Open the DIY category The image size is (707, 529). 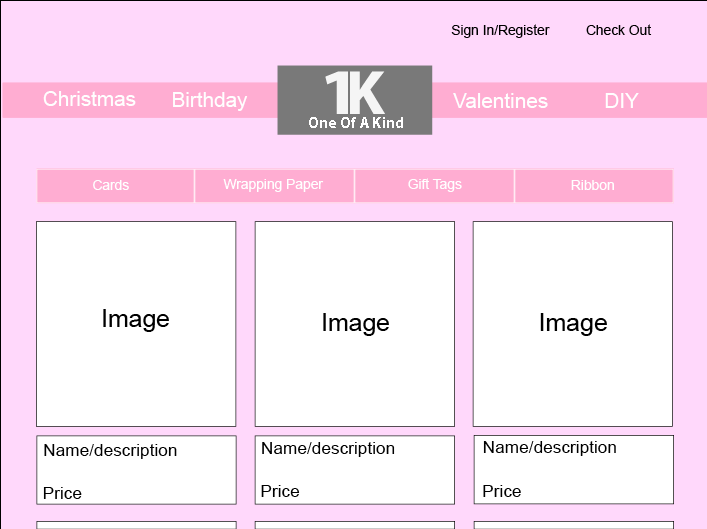621,101
